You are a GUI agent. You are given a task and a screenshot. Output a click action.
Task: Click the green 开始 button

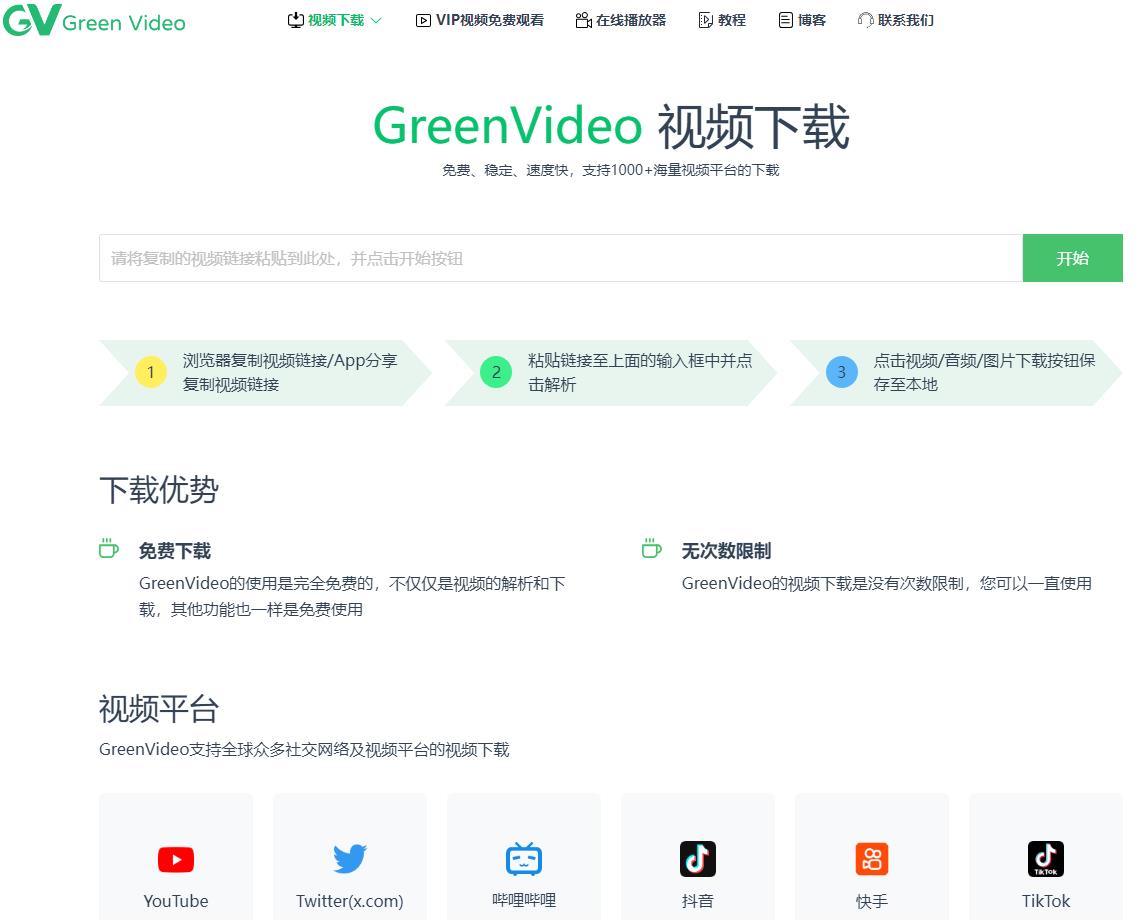click(x=1072, y=257)
